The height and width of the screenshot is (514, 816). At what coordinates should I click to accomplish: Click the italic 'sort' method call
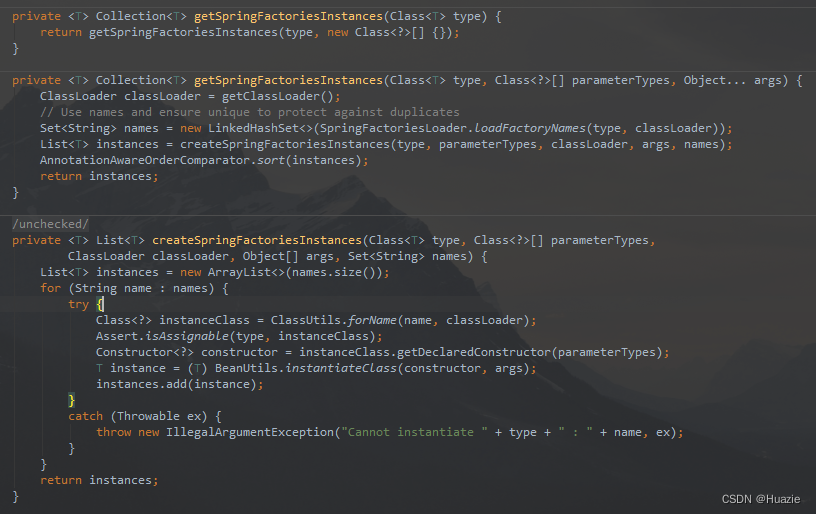click(271, 160)
